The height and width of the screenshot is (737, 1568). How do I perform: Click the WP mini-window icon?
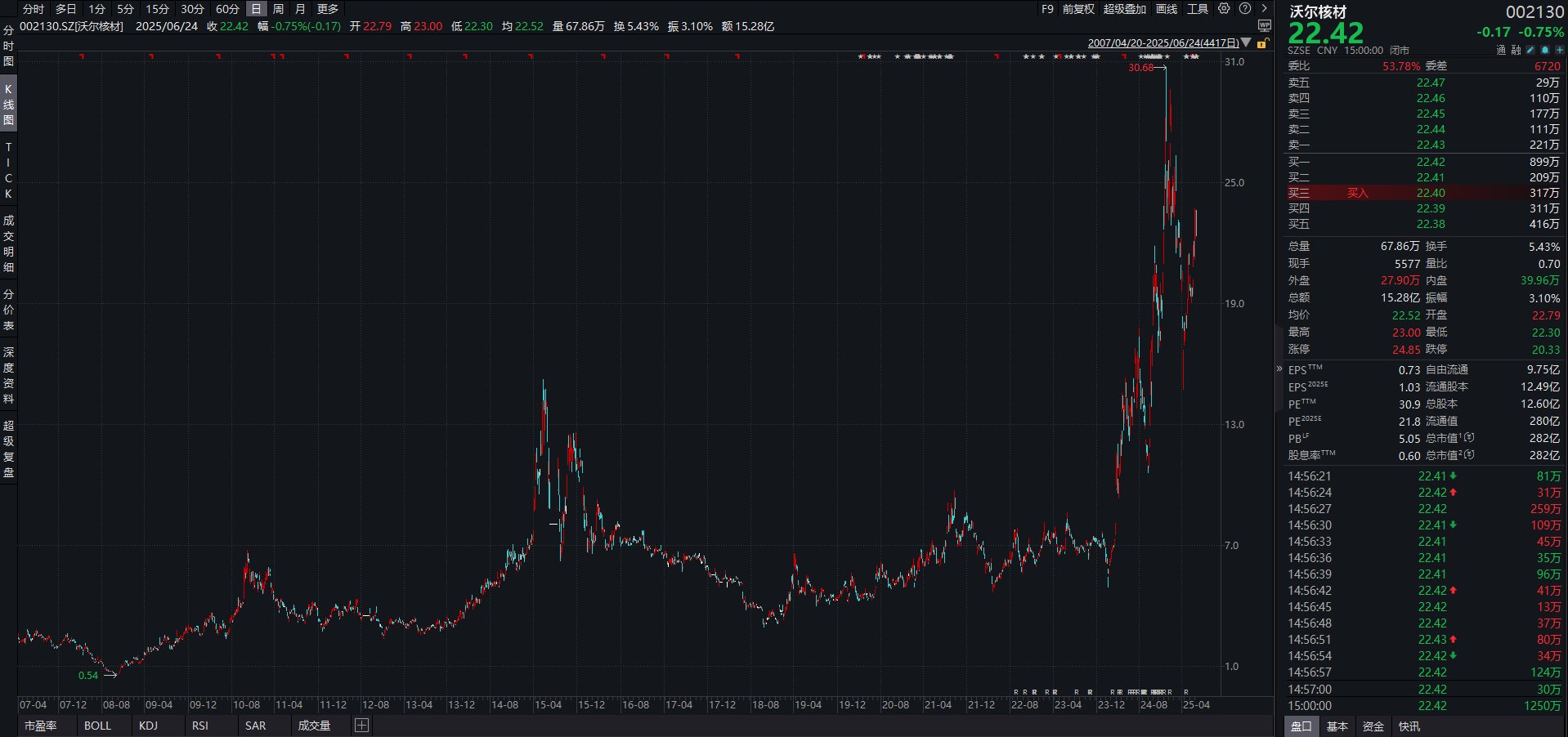pyautogui.click(x=1265, y=25)
